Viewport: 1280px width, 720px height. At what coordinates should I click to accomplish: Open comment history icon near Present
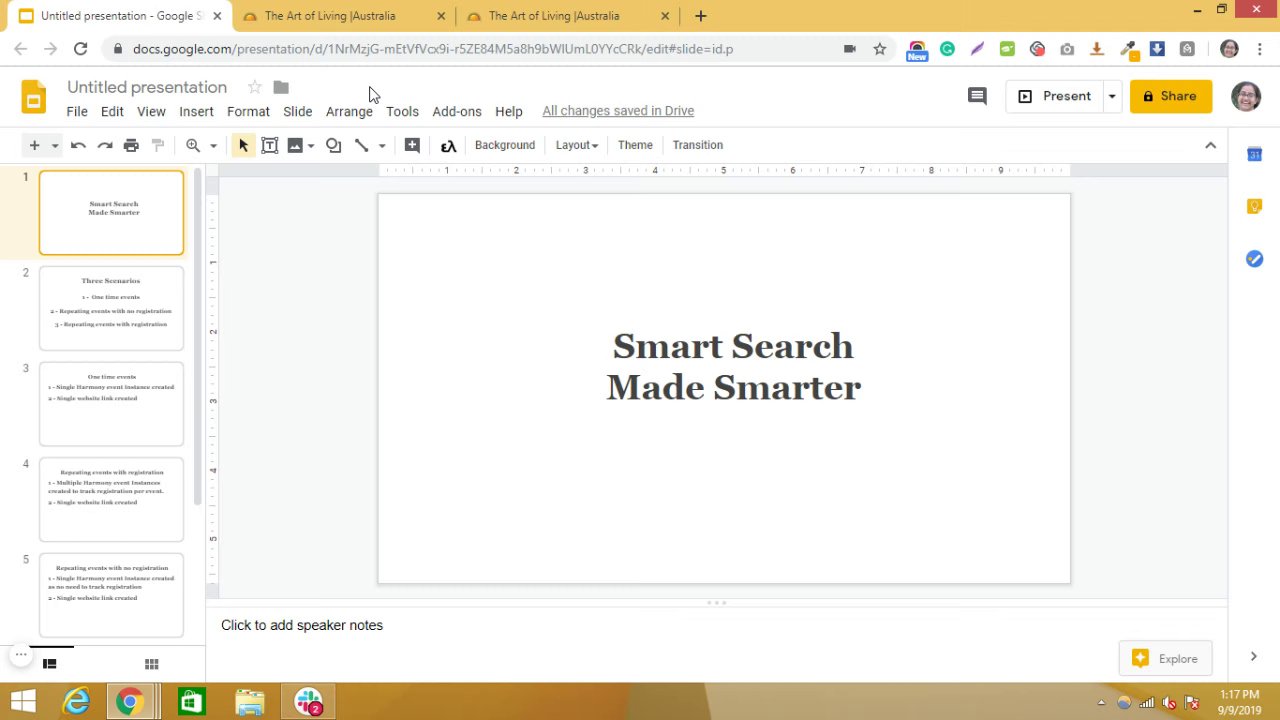coord(977,96)
